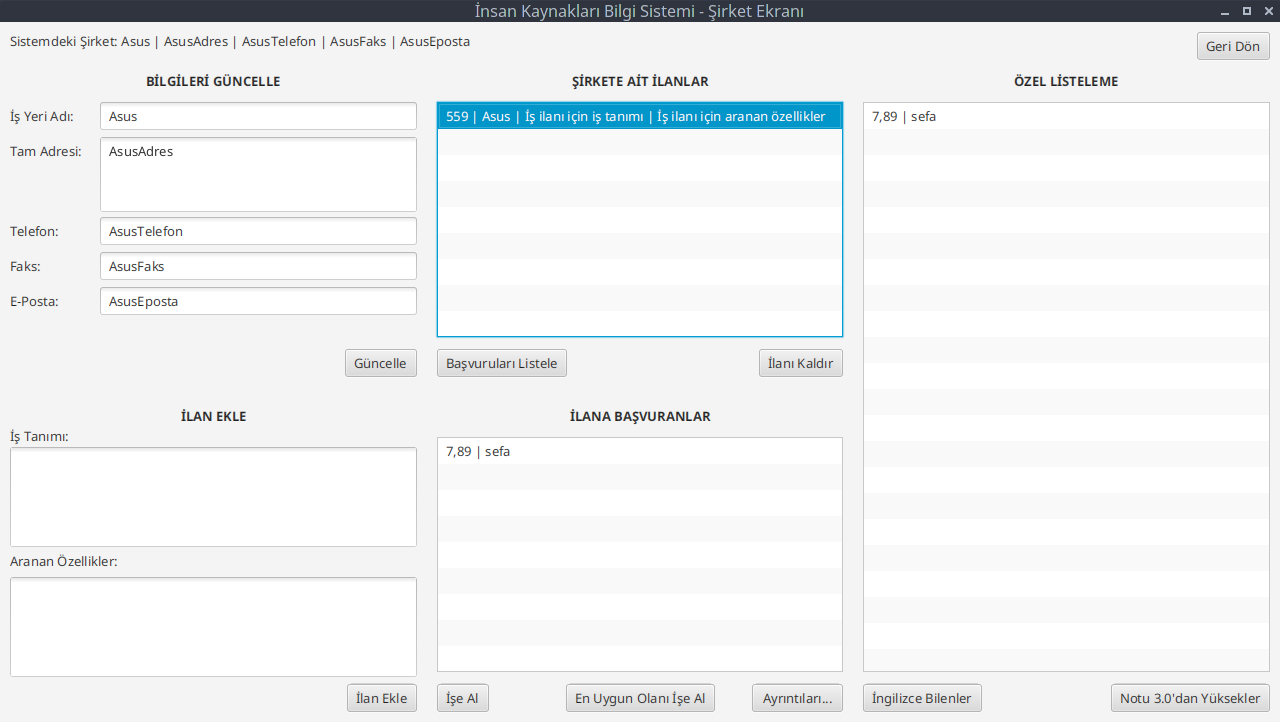Click the Geri Dön button
The width and height of the screenshot is (1280, 722).
[1233, 46]
